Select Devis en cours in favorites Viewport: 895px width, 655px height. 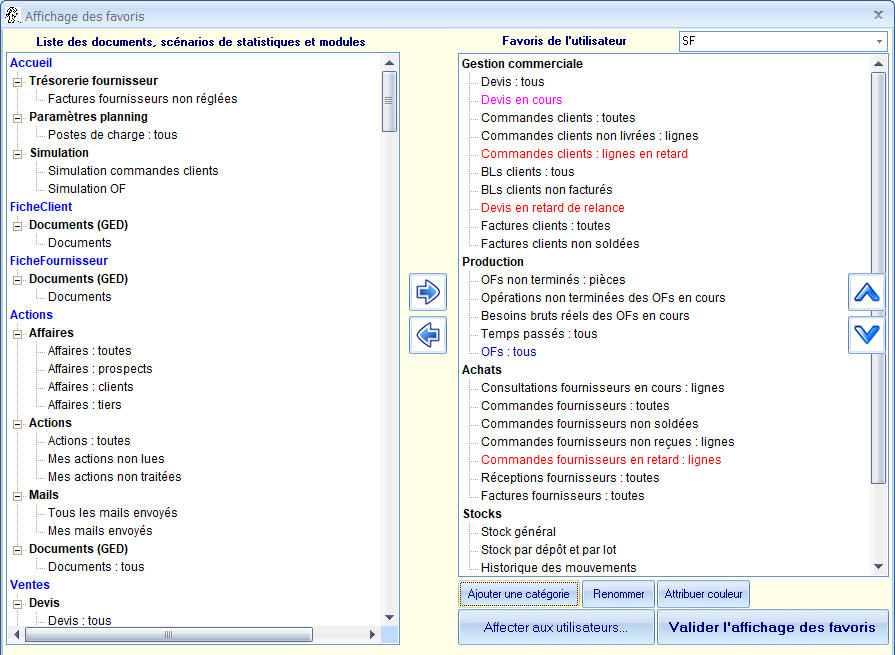[521, 100]
